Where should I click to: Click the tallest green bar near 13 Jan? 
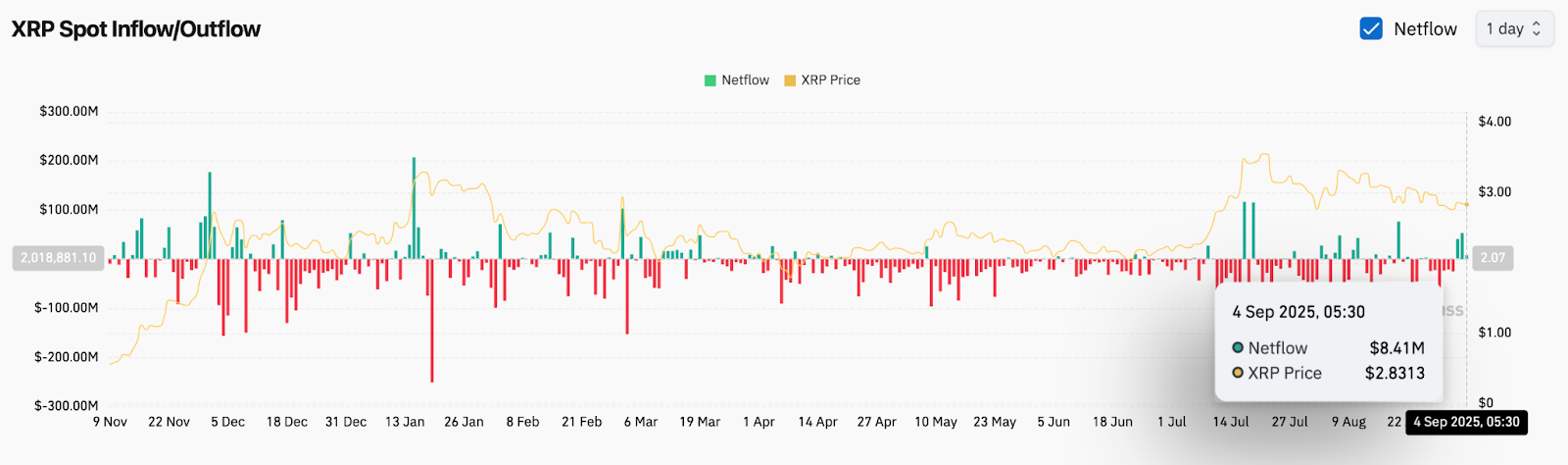coord(414,208)
